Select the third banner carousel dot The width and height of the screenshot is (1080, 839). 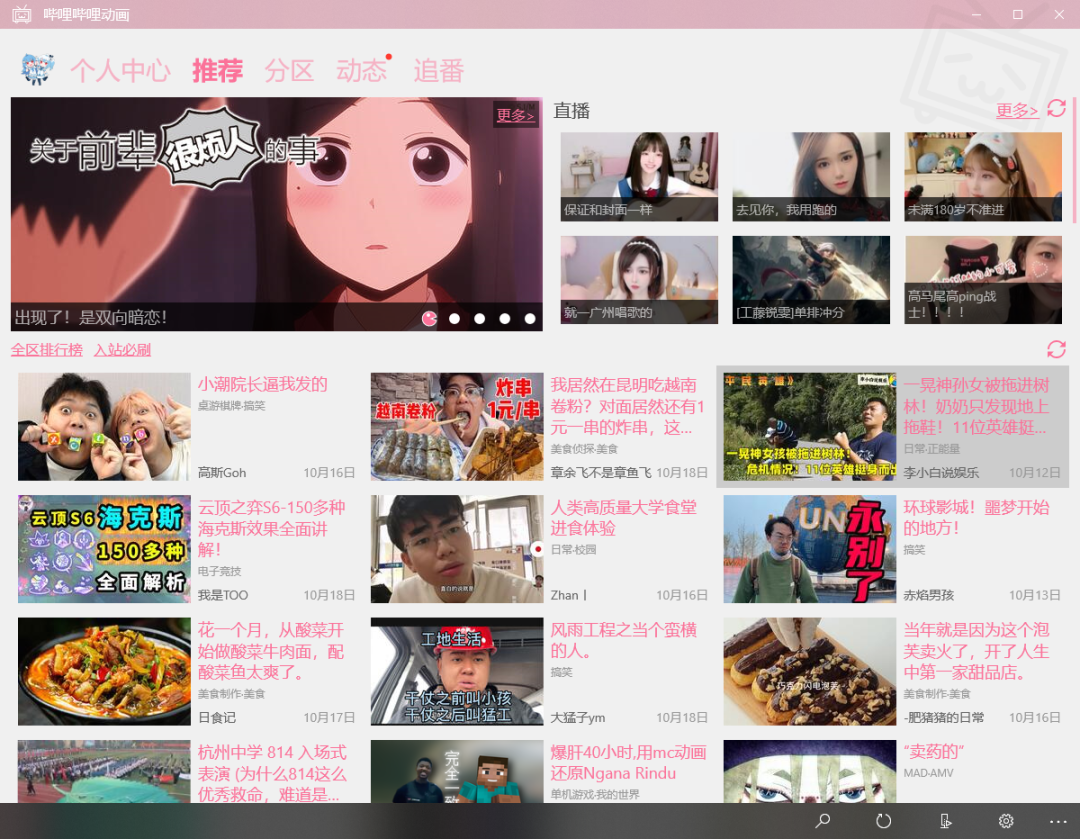tap(479, 318)
